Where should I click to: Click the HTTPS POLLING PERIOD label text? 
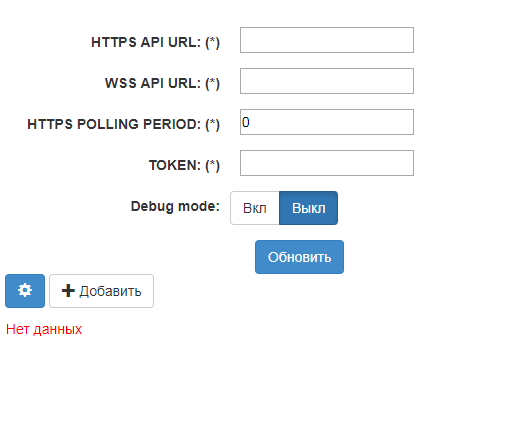coord(114,124)
